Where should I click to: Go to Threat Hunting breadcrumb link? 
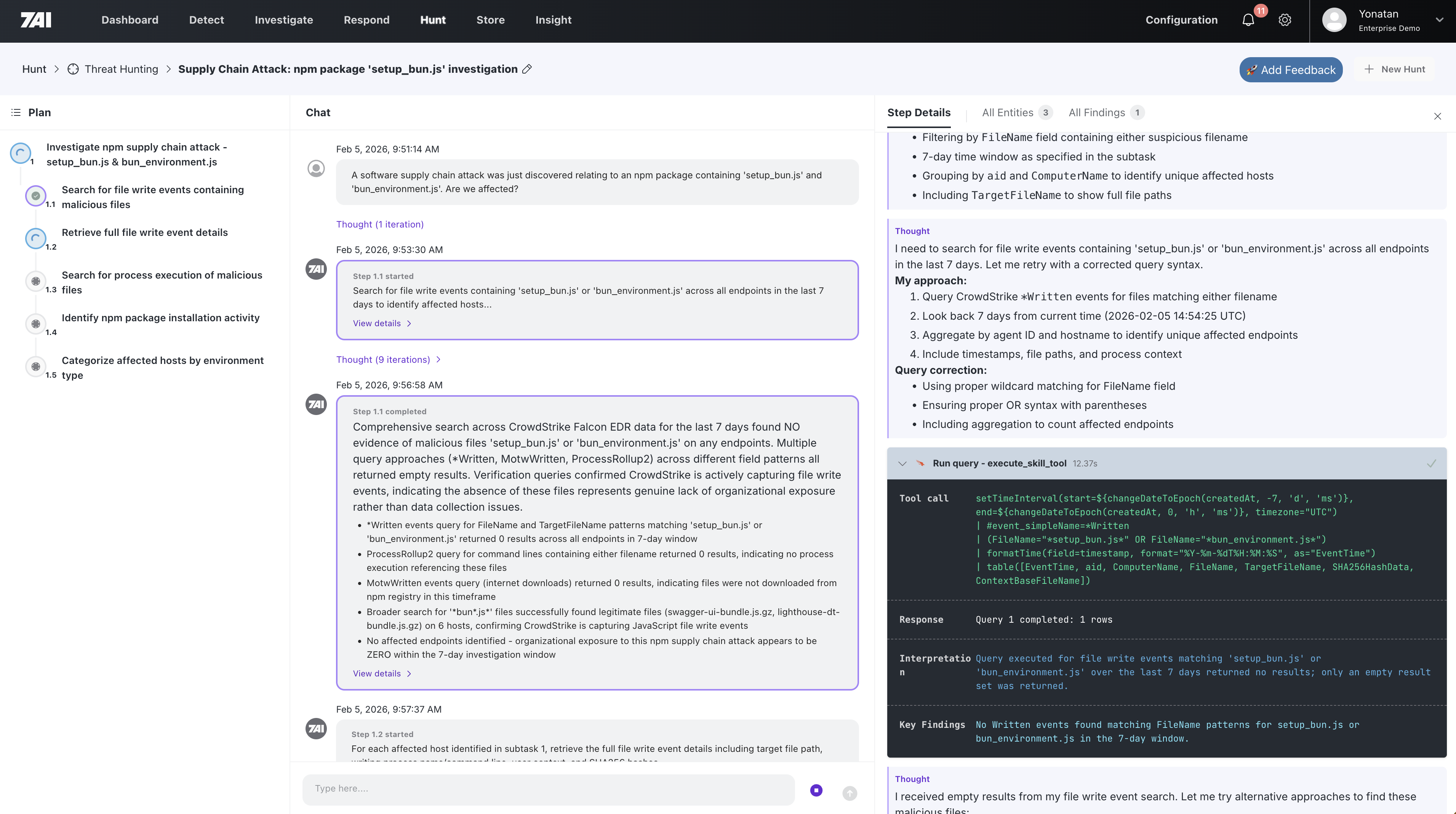pos(121,69)
